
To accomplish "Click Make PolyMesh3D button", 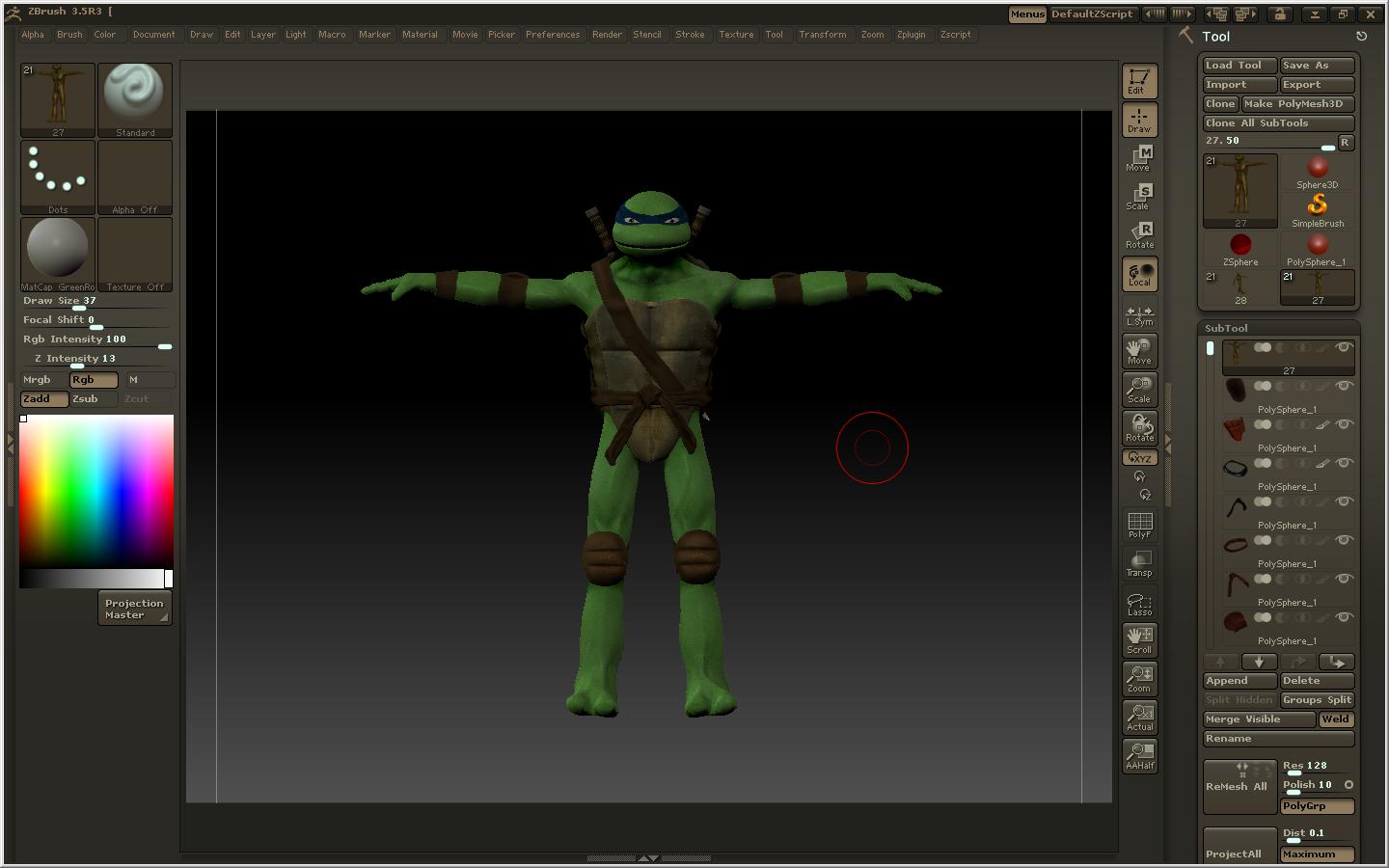I will (x=1297, y=104).
